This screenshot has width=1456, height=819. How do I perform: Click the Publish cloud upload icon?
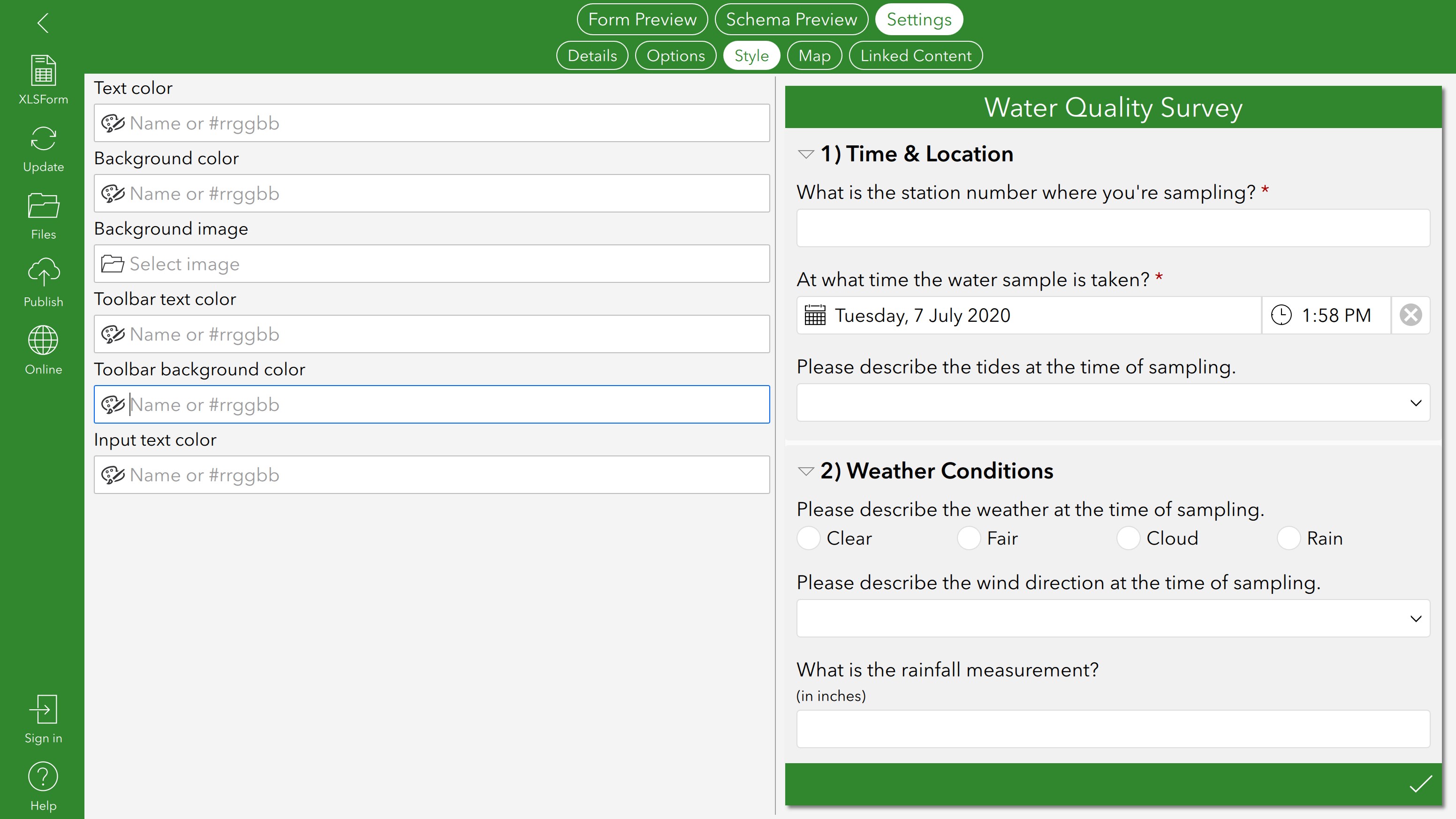tap(43, 273)
